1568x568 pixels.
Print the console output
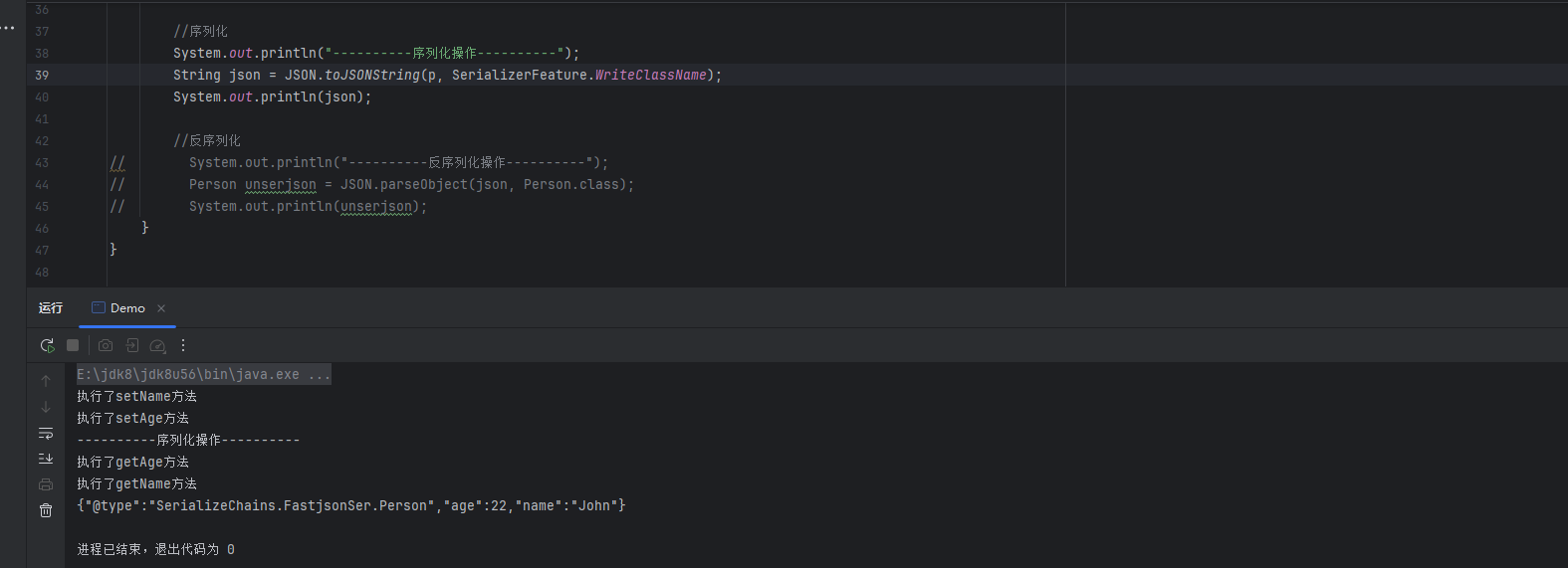[46, 484]
